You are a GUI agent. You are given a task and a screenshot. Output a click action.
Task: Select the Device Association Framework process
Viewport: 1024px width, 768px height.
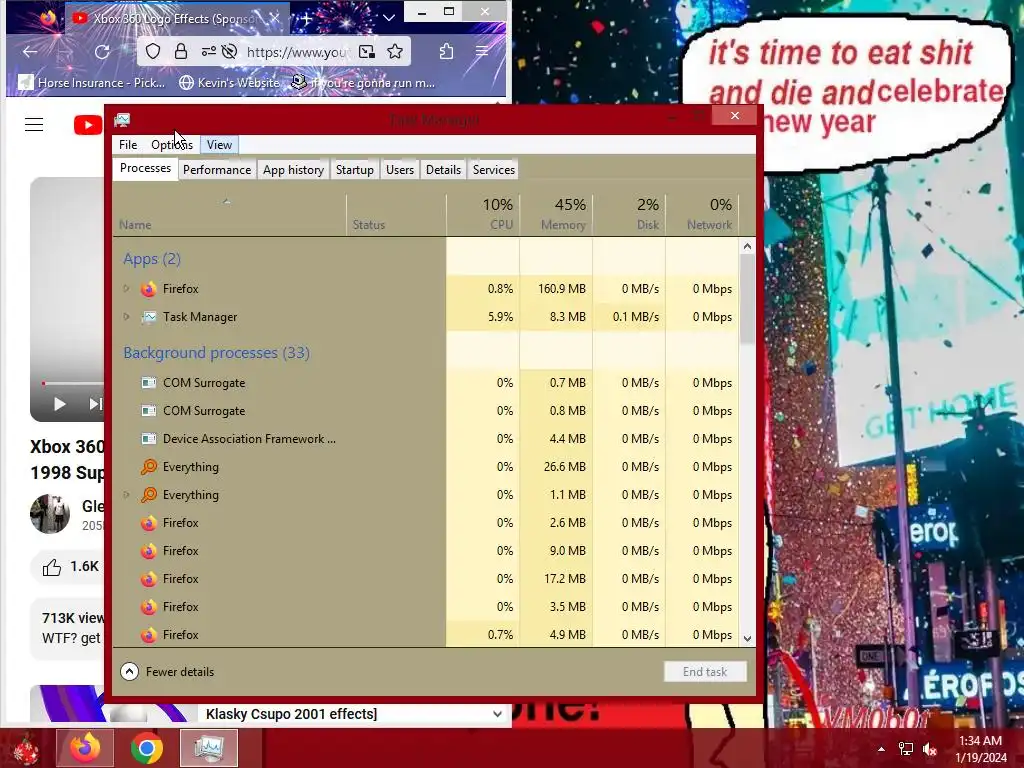pos(426,439)
